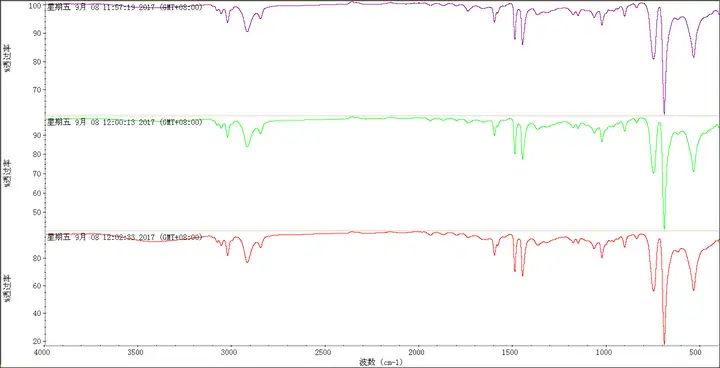Select the red spectrum's deepest peak near 700
This screenshot has width=720, height=368.
pyautogui.click(x=664, y=342)
